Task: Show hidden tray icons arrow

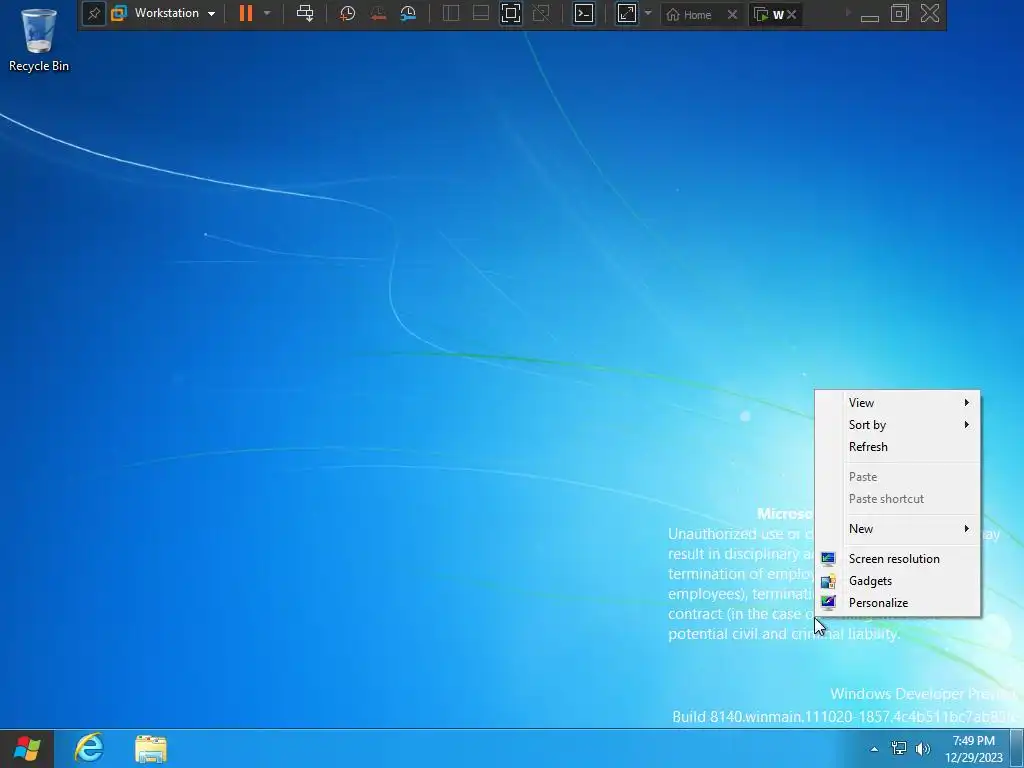Action: (874, 749)
